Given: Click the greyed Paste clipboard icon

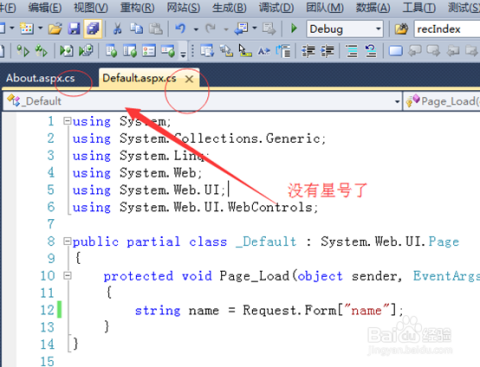Looking at the screenshot, I should (155, 29).
